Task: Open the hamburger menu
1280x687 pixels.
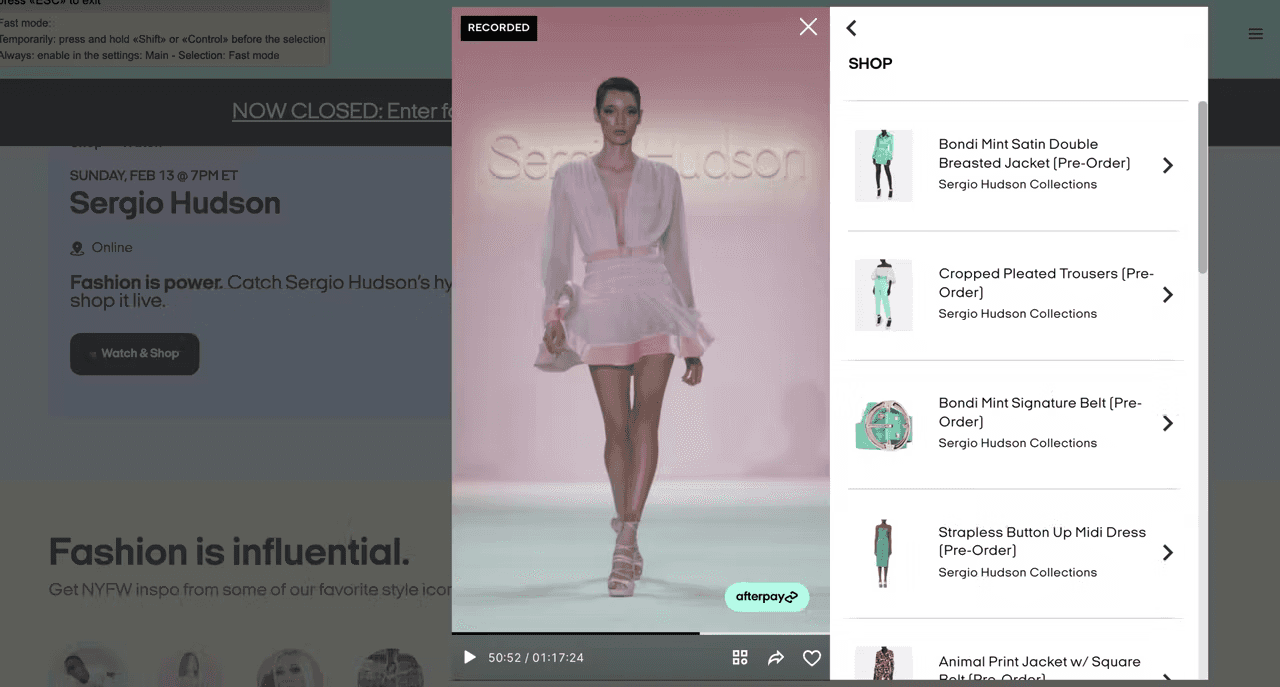Action: coord(1256,33)
